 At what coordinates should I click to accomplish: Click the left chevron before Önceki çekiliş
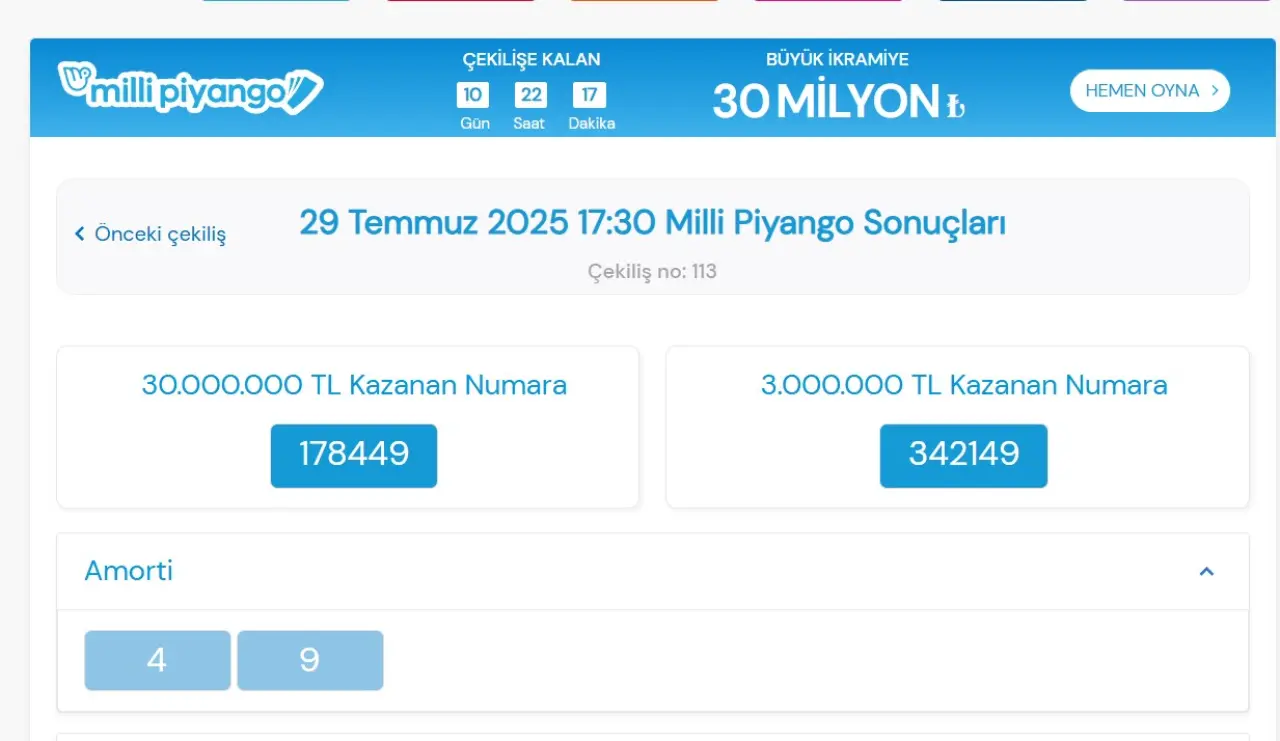coord(80,234)
